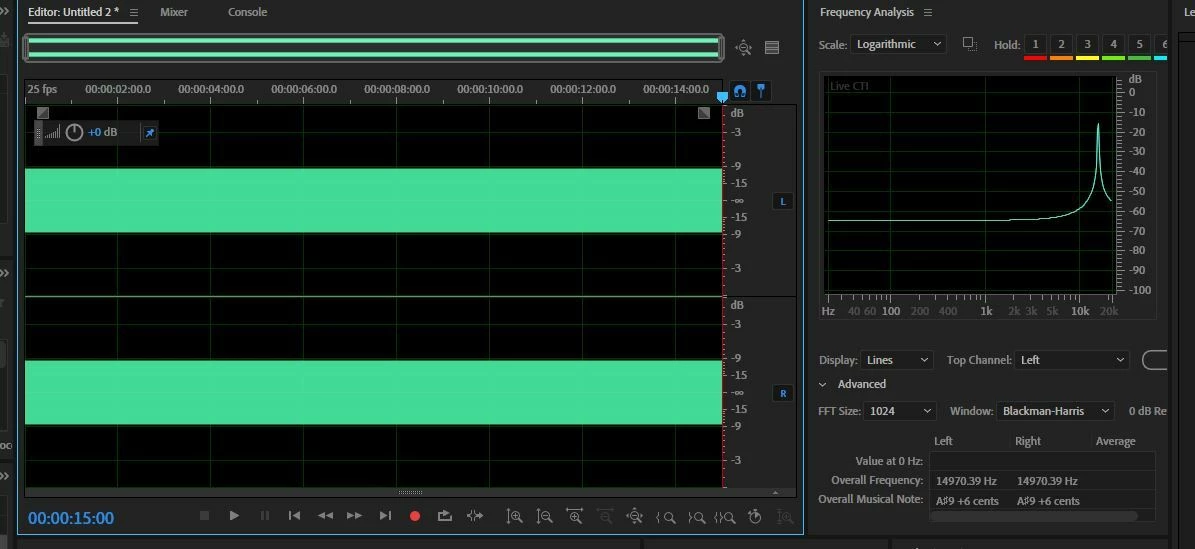1195x549 pixels.
Task: Open the Editor panel menu
Action: point(134,12)
